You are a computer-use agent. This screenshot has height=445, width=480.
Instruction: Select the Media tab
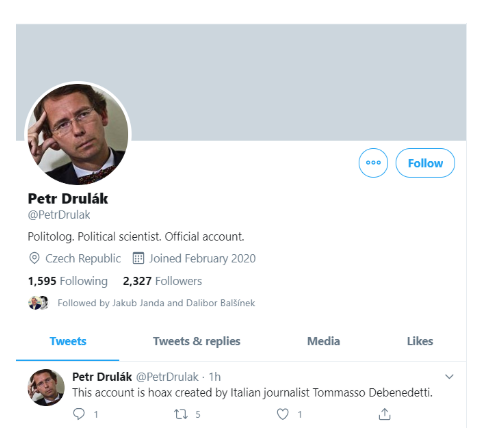(x=323, y=341)
